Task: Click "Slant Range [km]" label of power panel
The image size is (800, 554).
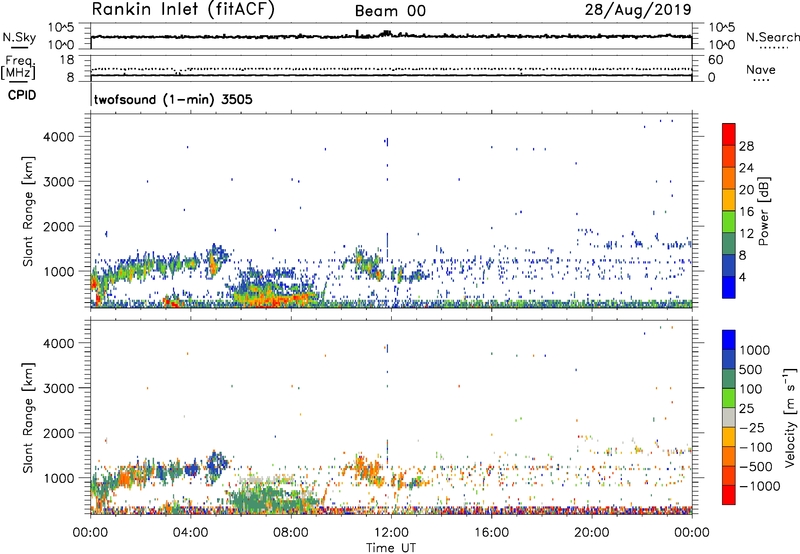Action: click(x=29, y=211)
